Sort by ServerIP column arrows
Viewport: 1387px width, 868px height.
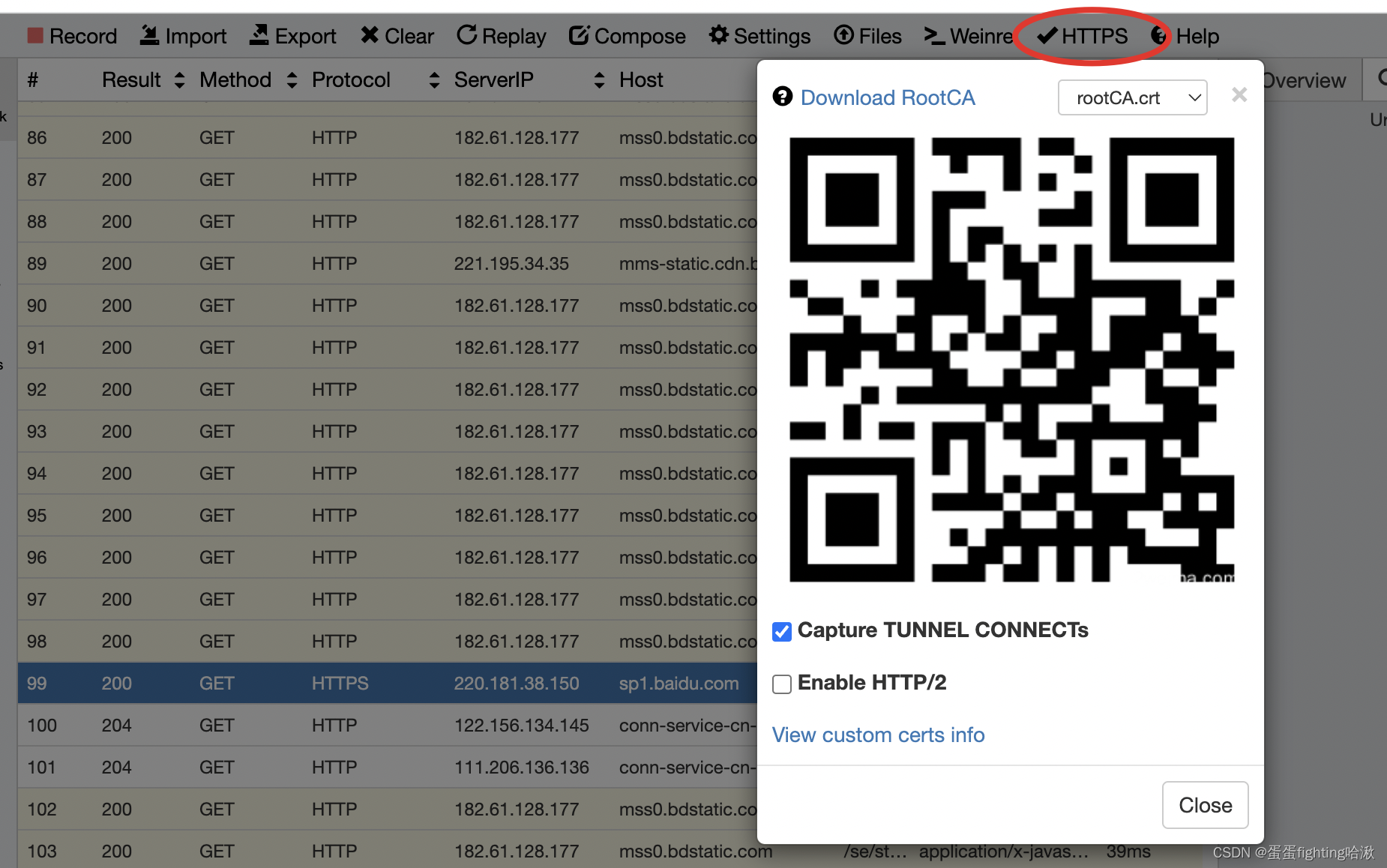coord(599,80)
